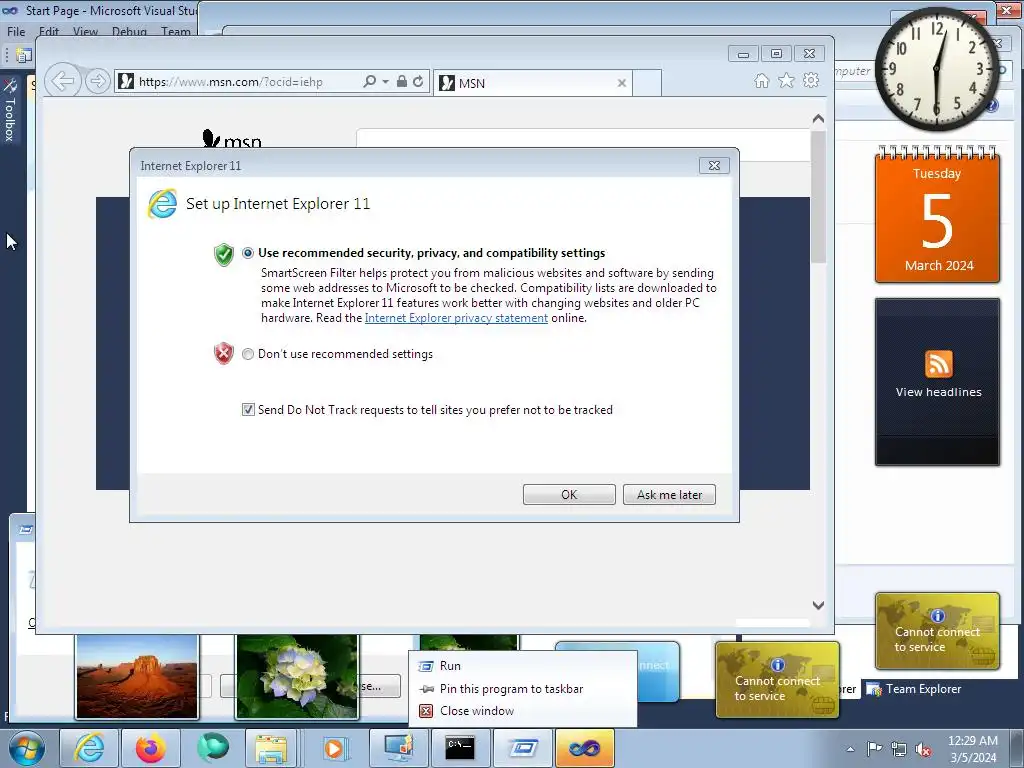Click the Run dialog taskbar icon
Viewport: 1024px width, 768px height.
(522, 748)
